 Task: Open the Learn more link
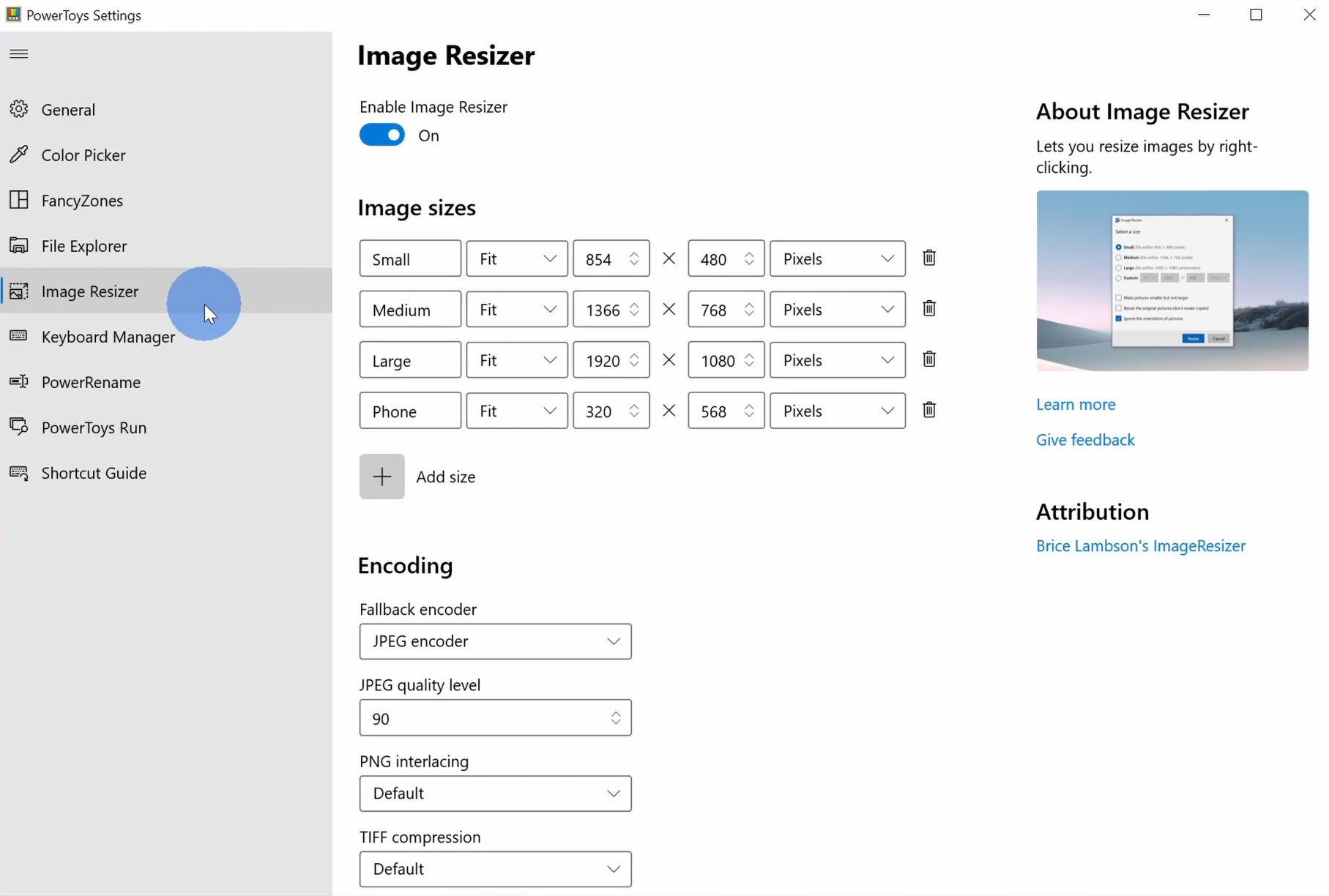point(1076,404)
